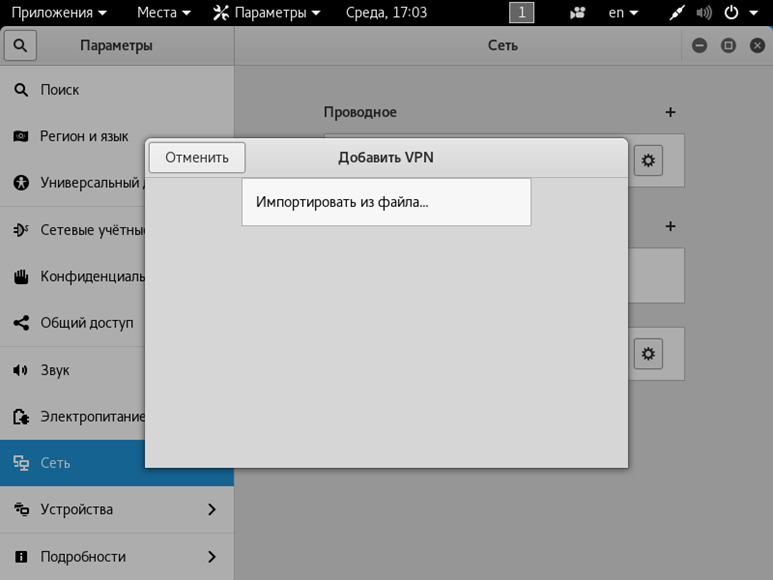Cancel the Добавить VPN dialog
Screen dimensions: 773x580
pyautogui.click(x=197, y=158)
